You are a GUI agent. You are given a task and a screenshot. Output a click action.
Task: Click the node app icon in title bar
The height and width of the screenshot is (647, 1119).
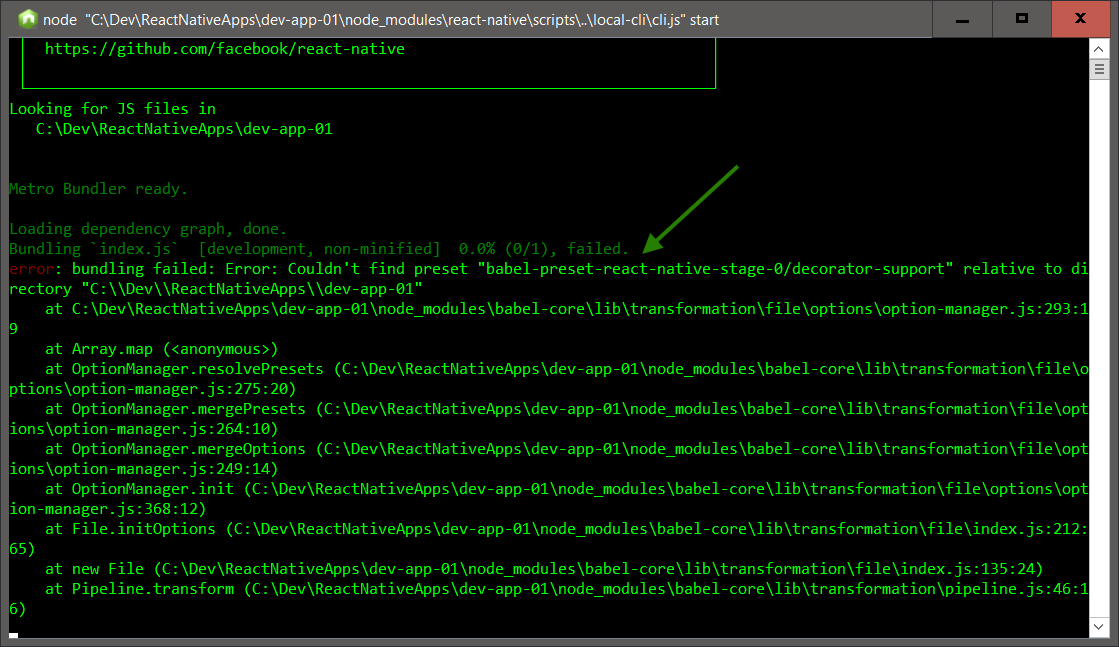pos(28,19)
